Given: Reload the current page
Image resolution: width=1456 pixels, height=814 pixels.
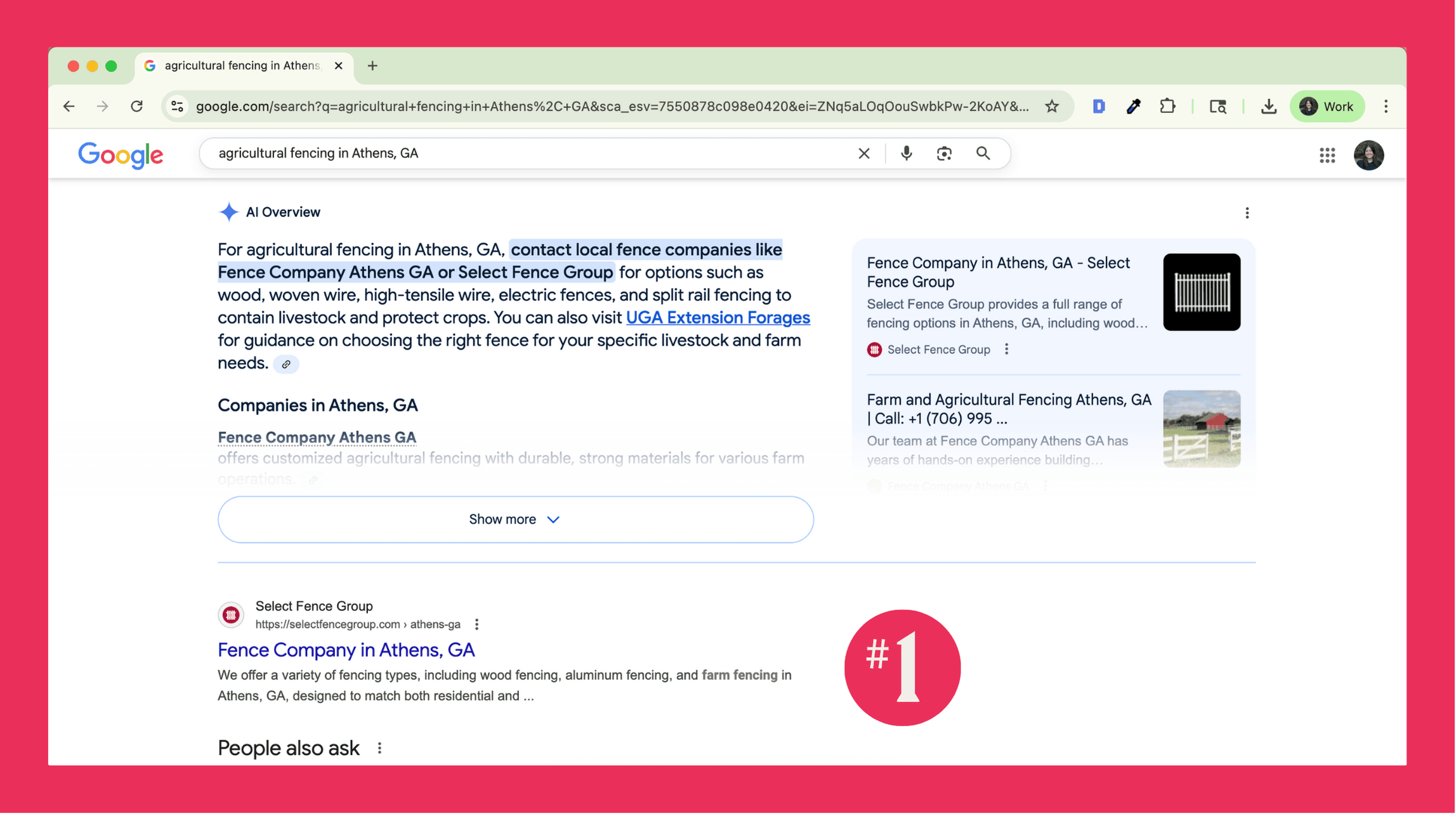Looking at the screenshot, I should pos(137,107).
